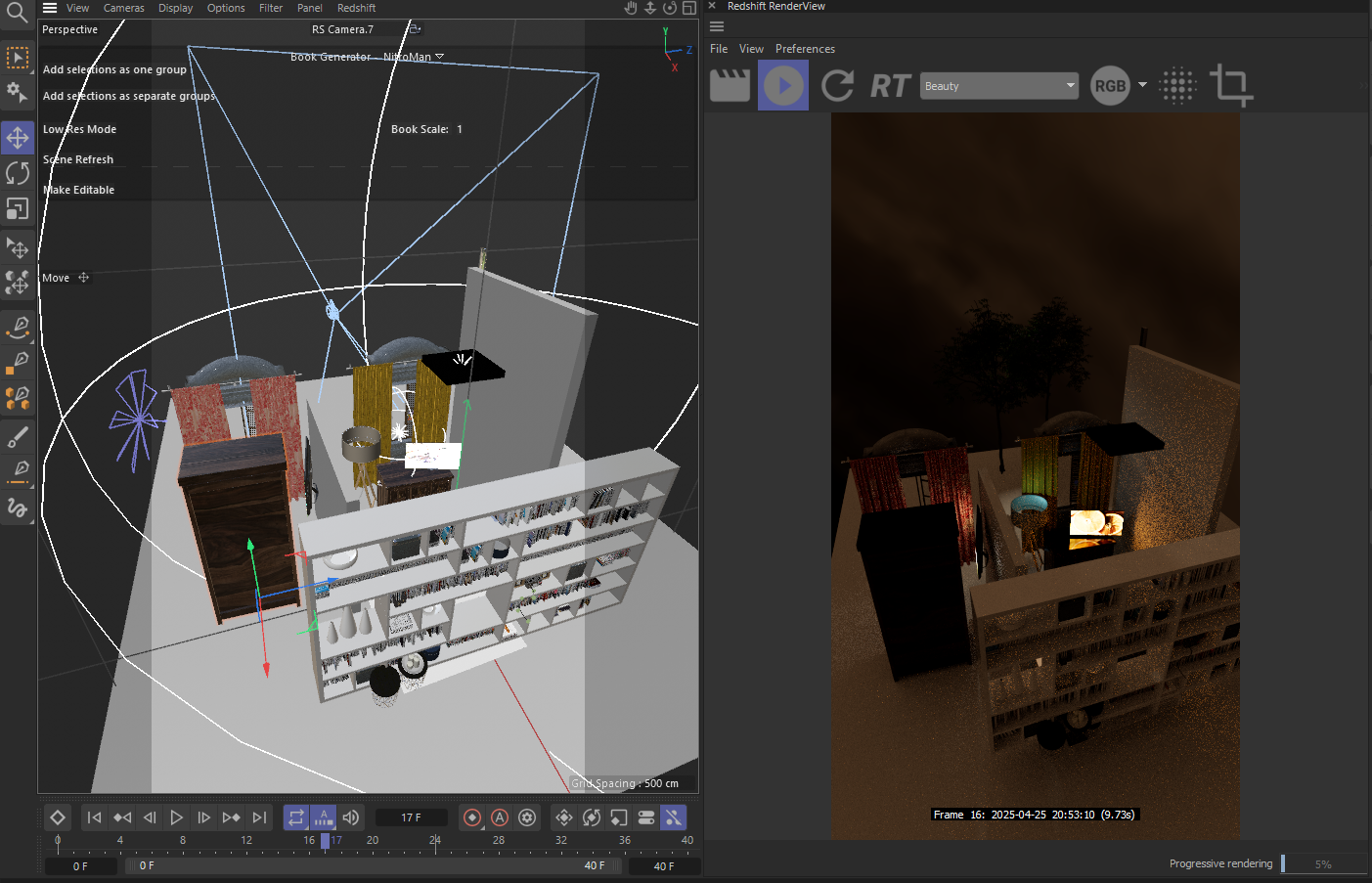Screen dimensions: 1372x883
Task: Click the current frame field 17 F
Action: (x=412, y=817)
